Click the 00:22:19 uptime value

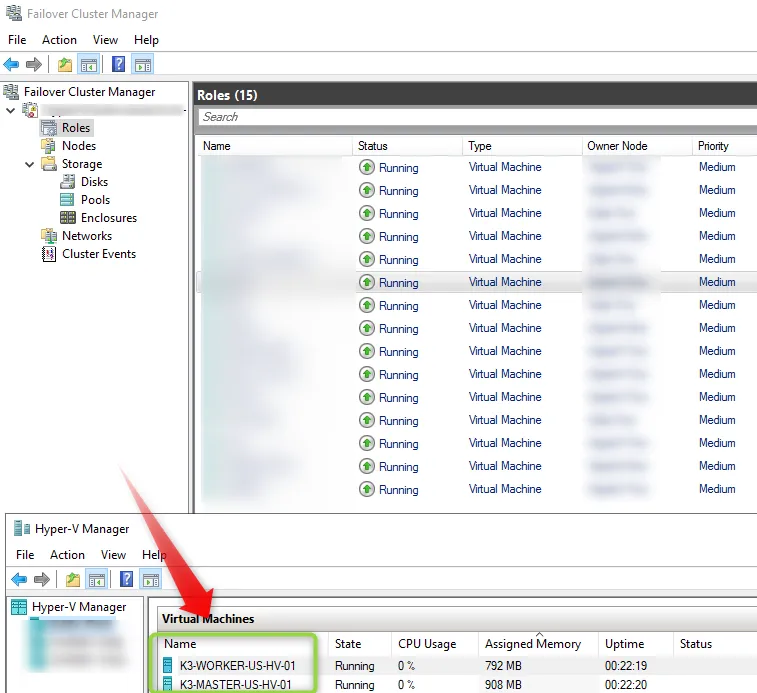pyautogui.click(x=626, y=665)
